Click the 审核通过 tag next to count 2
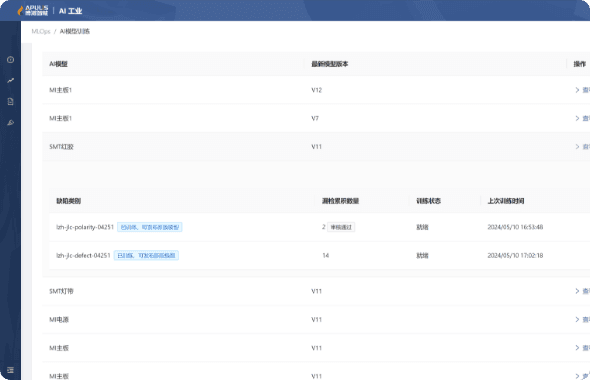This screenshot has width=590, height=380. [x=341, y=227]
